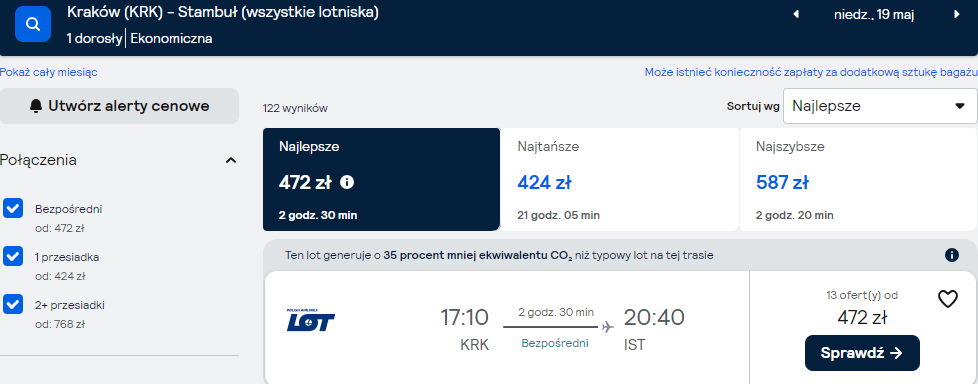Uncheck the Bezpośredni checkbox

pyautogui.click(x=13, y=208)
